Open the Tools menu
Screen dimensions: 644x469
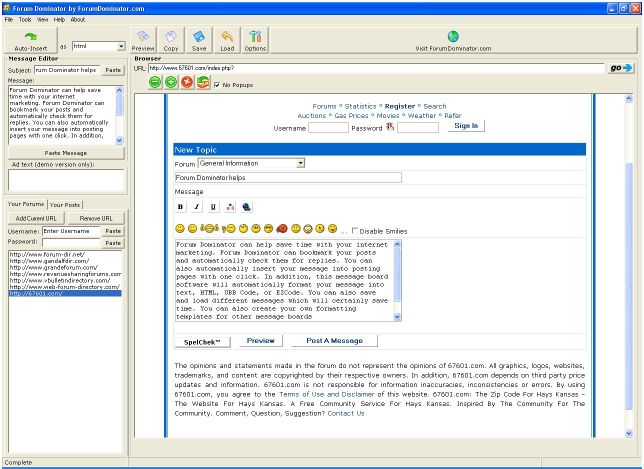coord(25,19)
